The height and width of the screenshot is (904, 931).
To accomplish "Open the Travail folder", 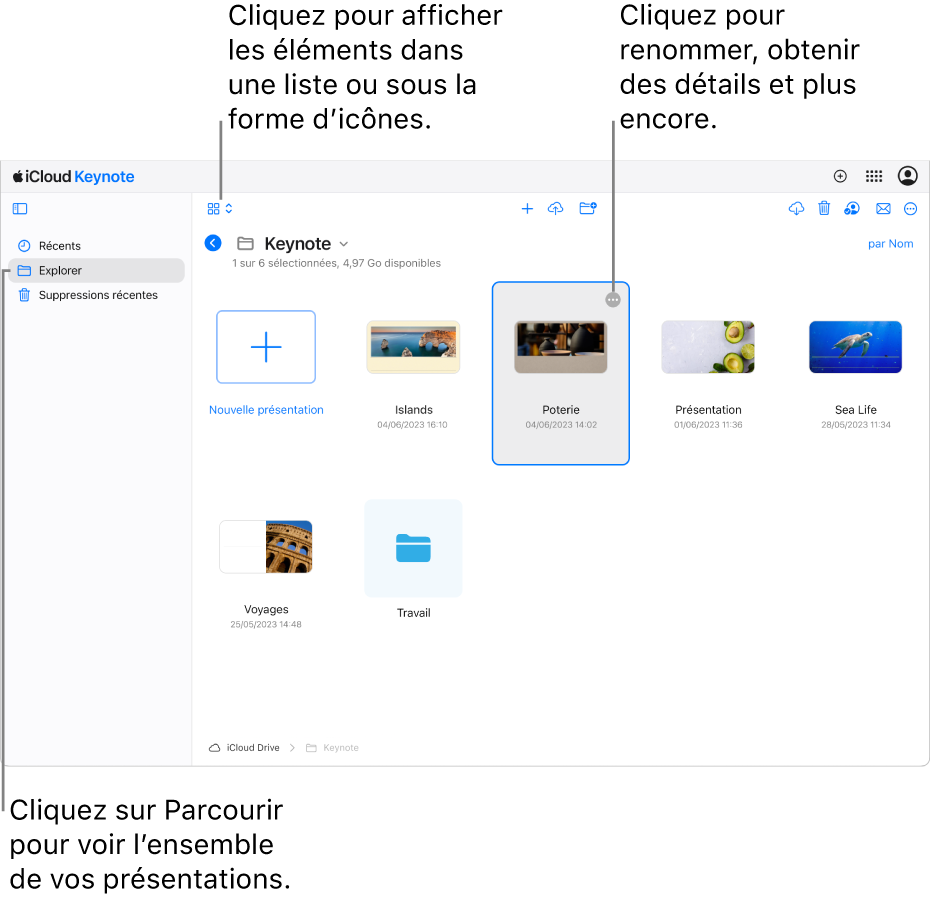I will point(413,548).
